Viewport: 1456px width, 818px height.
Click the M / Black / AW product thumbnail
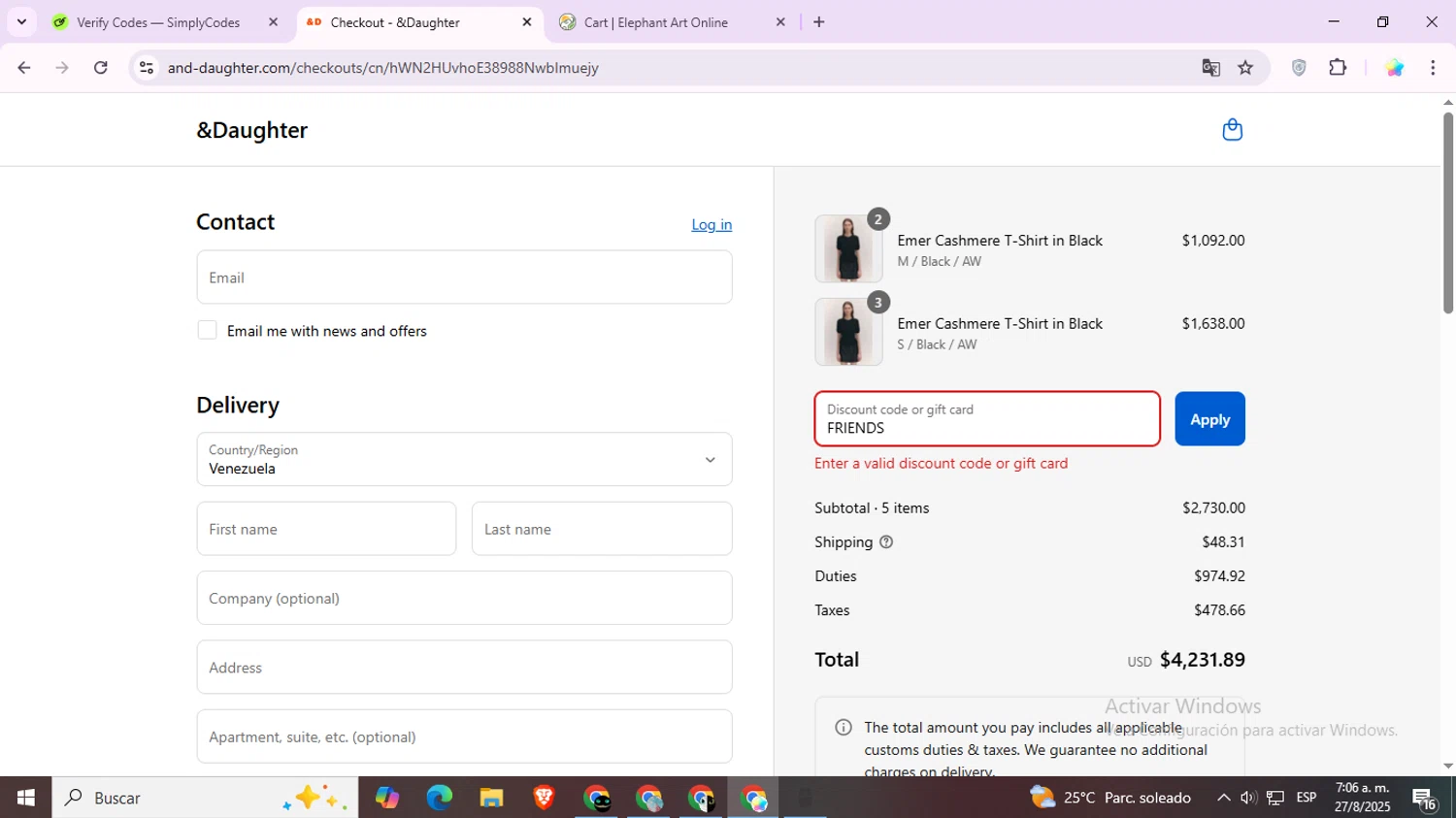[848, 249]
